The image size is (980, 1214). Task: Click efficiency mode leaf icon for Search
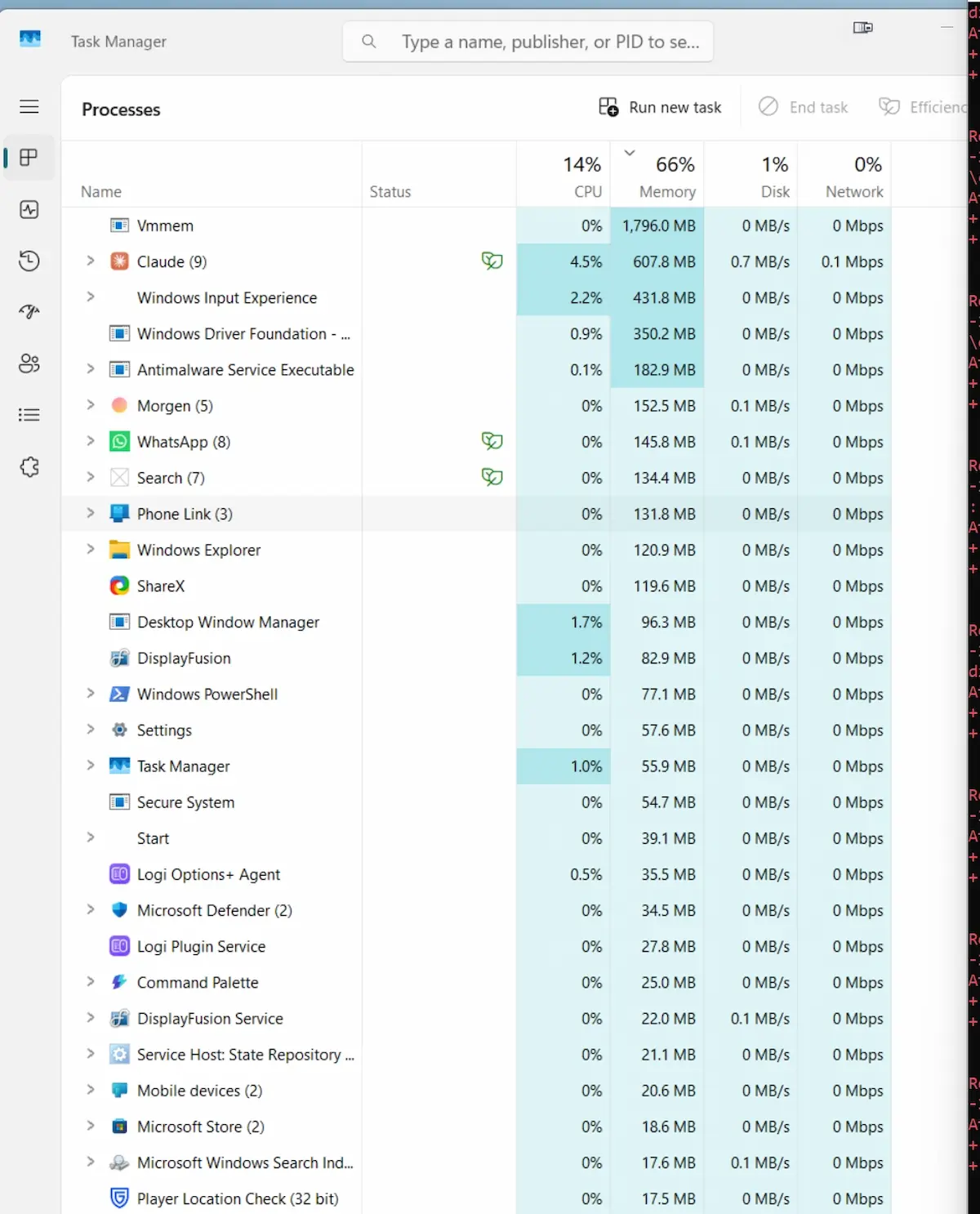[x=492, y=477]
